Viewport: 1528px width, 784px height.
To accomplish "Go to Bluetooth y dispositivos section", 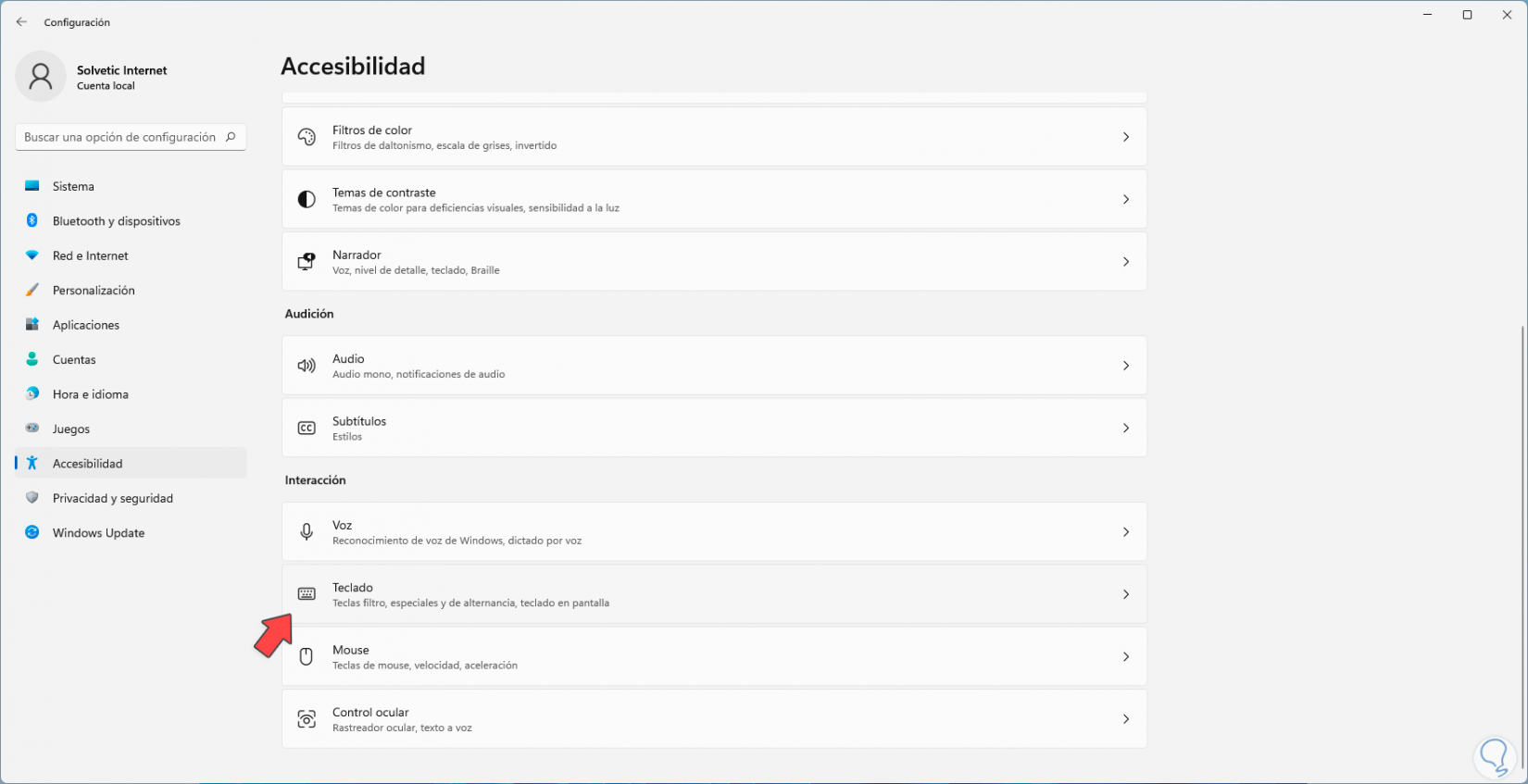I will tap(116, 221).
